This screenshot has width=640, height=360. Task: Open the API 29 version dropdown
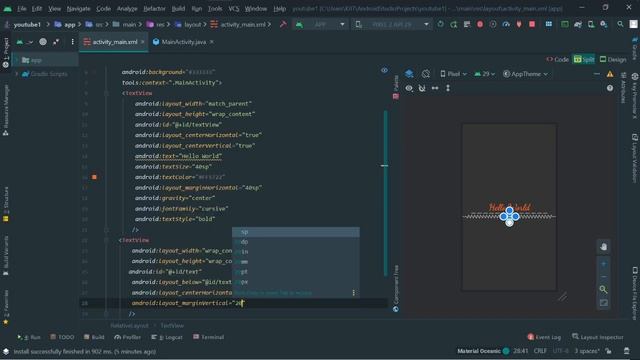click(x=484, y=74)
